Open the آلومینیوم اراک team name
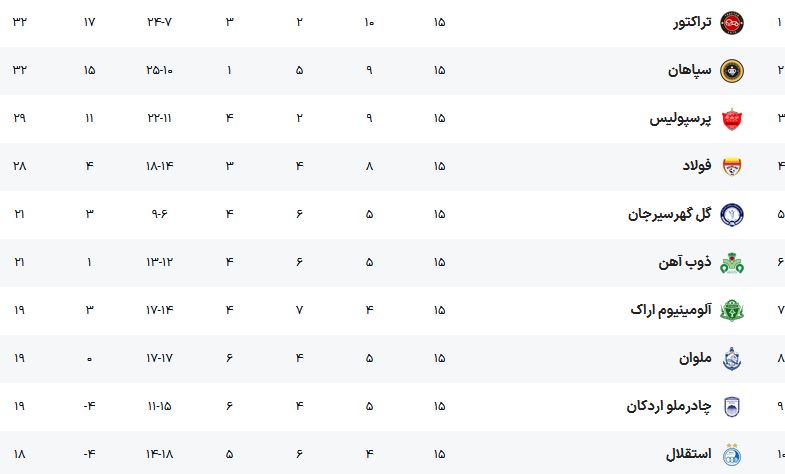Image resolution: width=785 pixels, height=474 pixels. 671,310
